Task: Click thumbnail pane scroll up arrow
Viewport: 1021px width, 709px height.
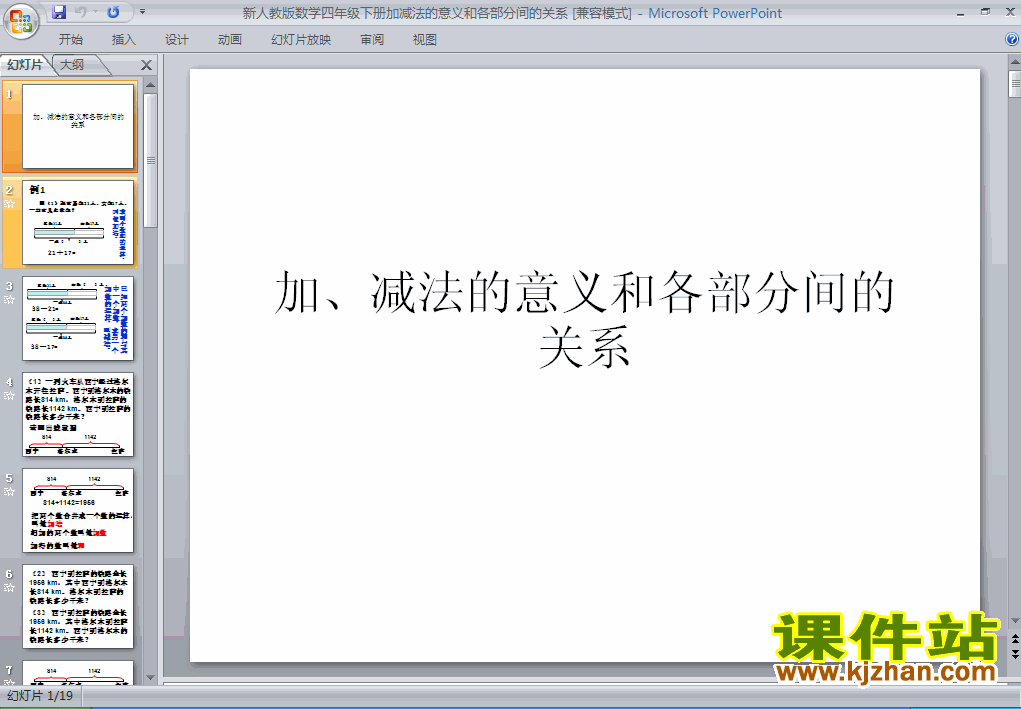Action: 150,85
